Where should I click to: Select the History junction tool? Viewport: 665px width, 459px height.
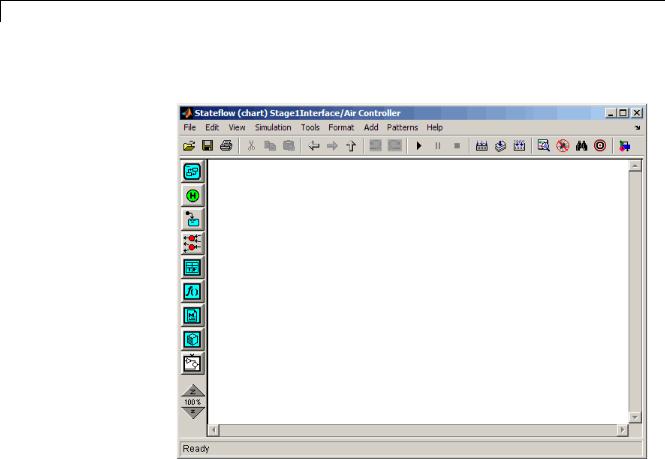193,196
